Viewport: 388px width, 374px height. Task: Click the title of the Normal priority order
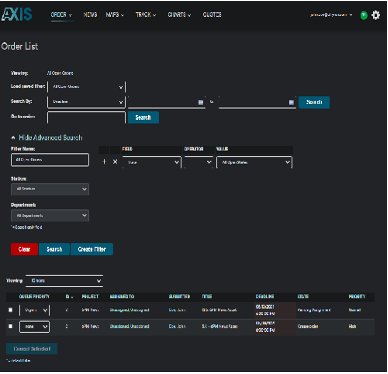[x=219, y=310]
